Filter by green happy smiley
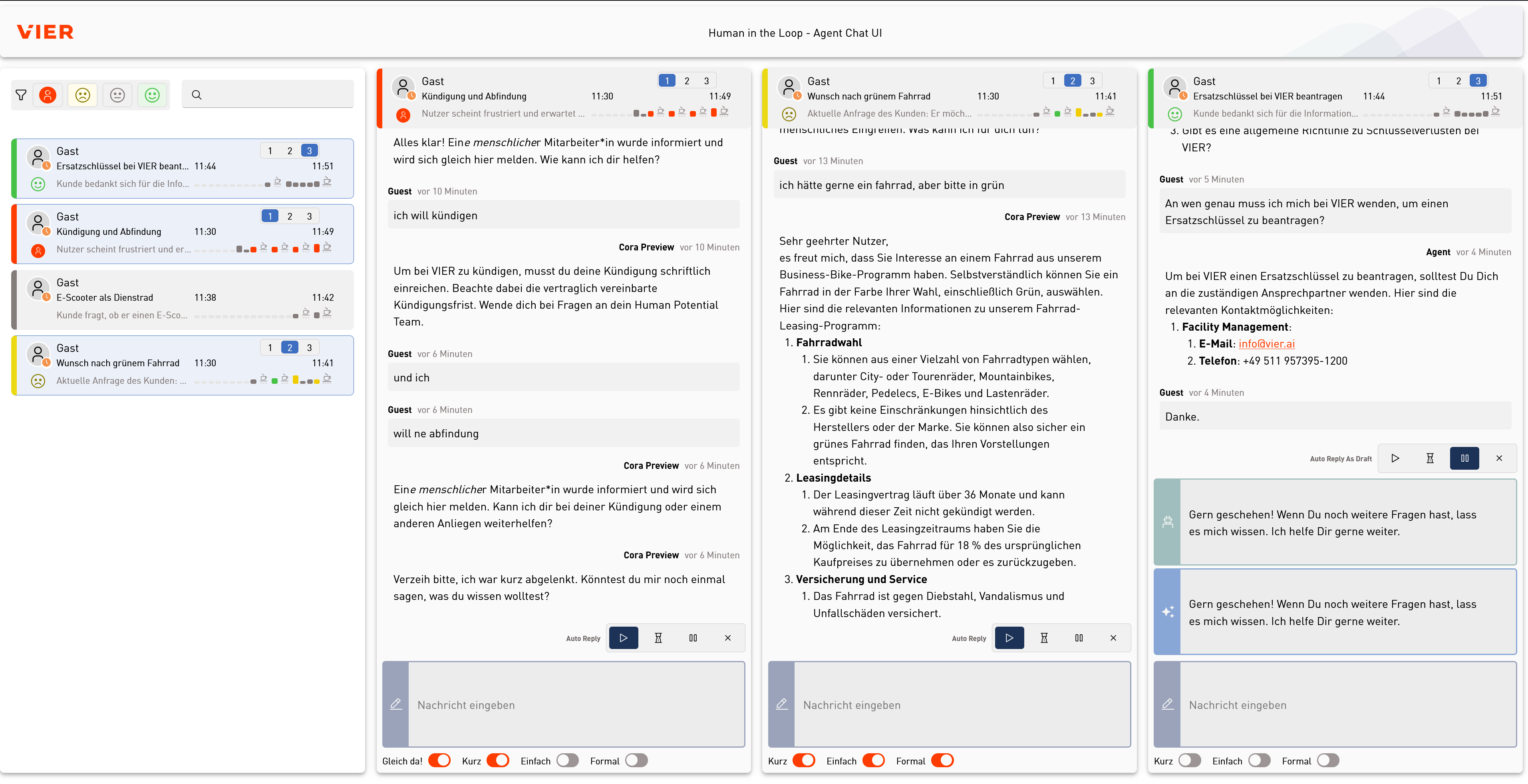The width and height of the screenshot is (1528, 784). click(153, 95)
